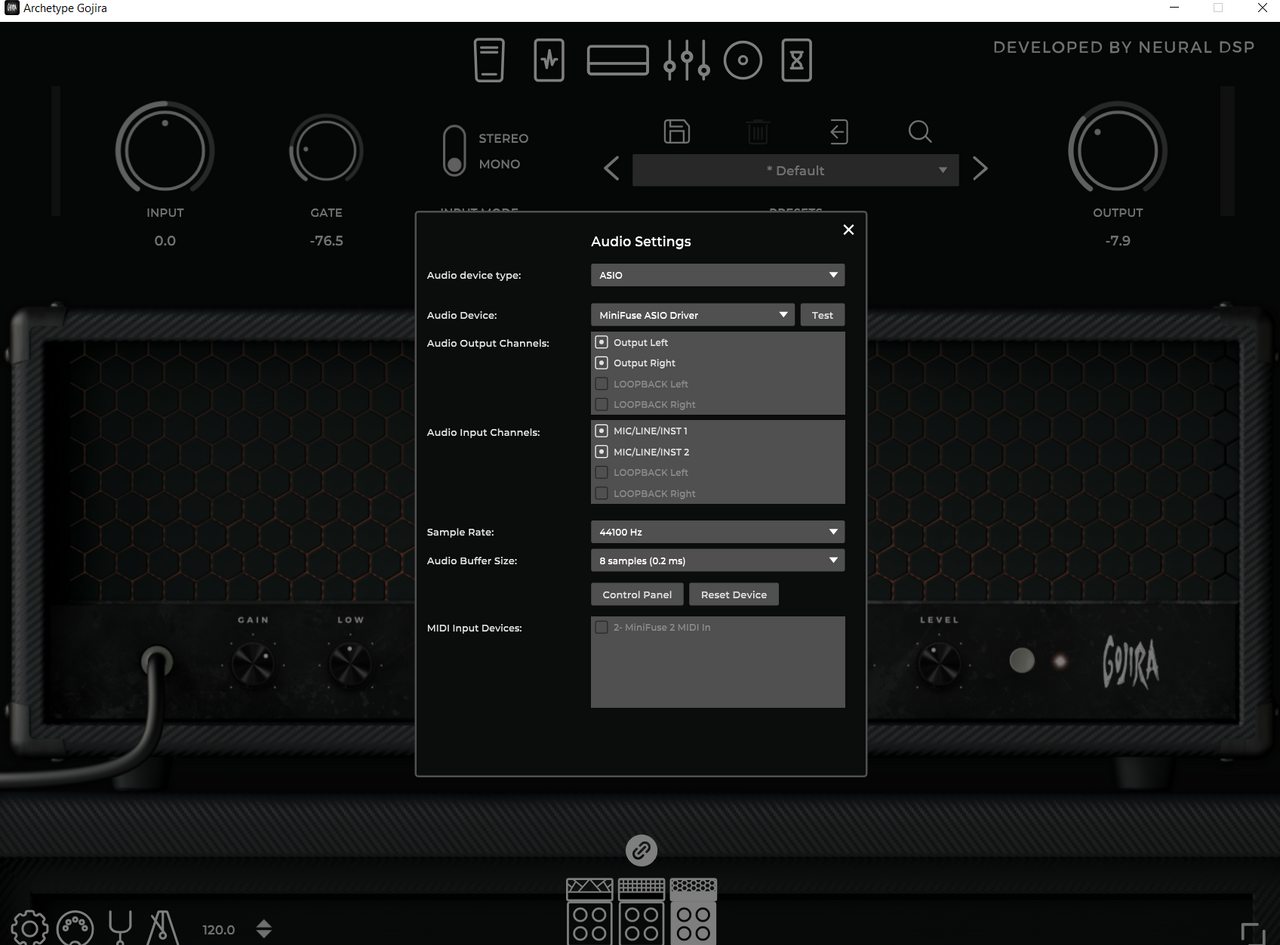Open the graphic EQ sliders section
The height and width of the screenshot is (945, 1280).
[687, 60]
